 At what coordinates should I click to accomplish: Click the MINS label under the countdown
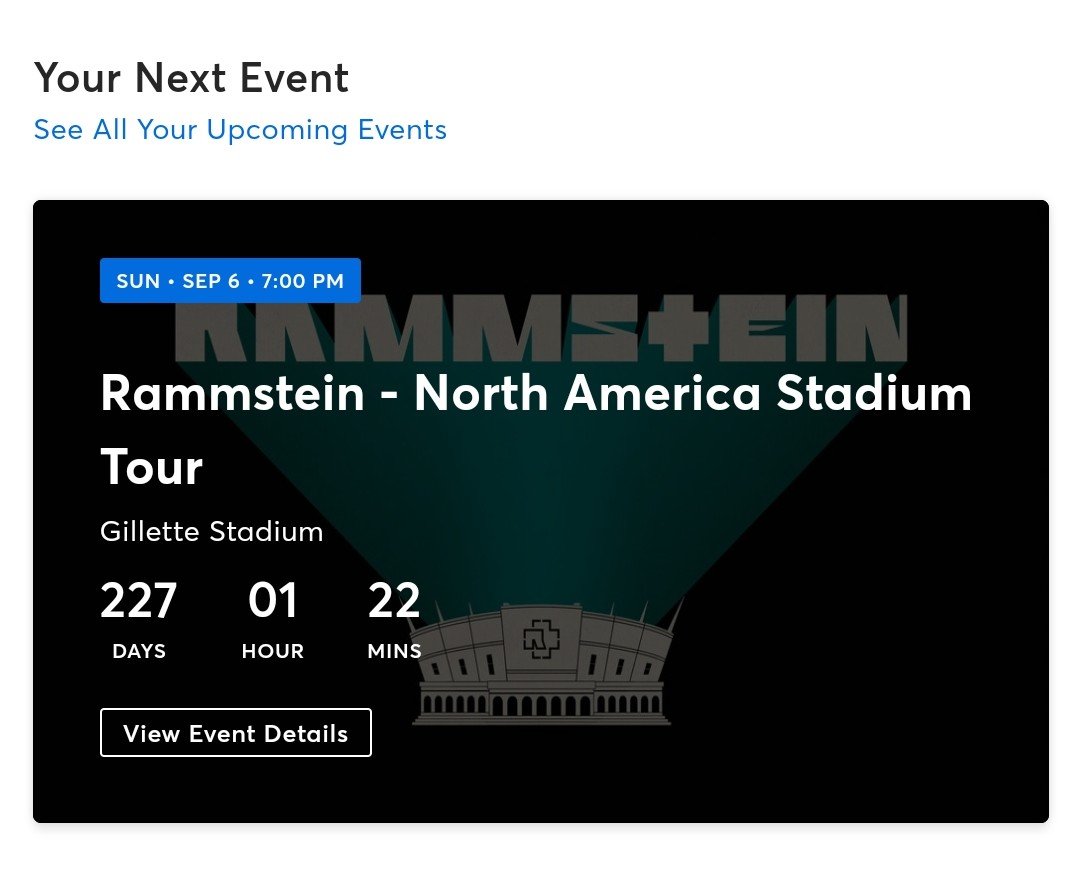395,651
